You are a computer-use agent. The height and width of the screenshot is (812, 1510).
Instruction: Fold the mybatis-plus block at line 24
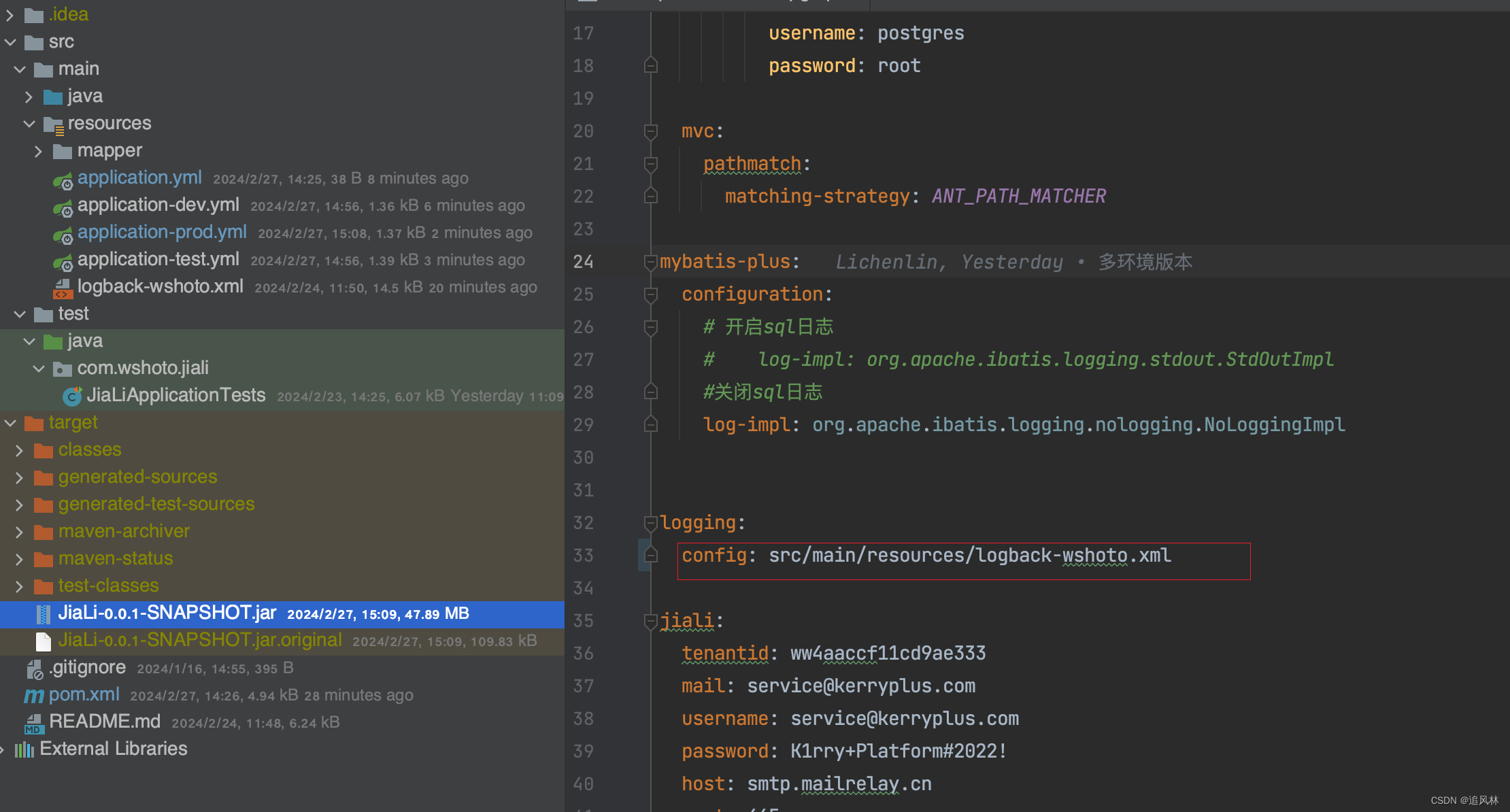(x=651, y=262)
